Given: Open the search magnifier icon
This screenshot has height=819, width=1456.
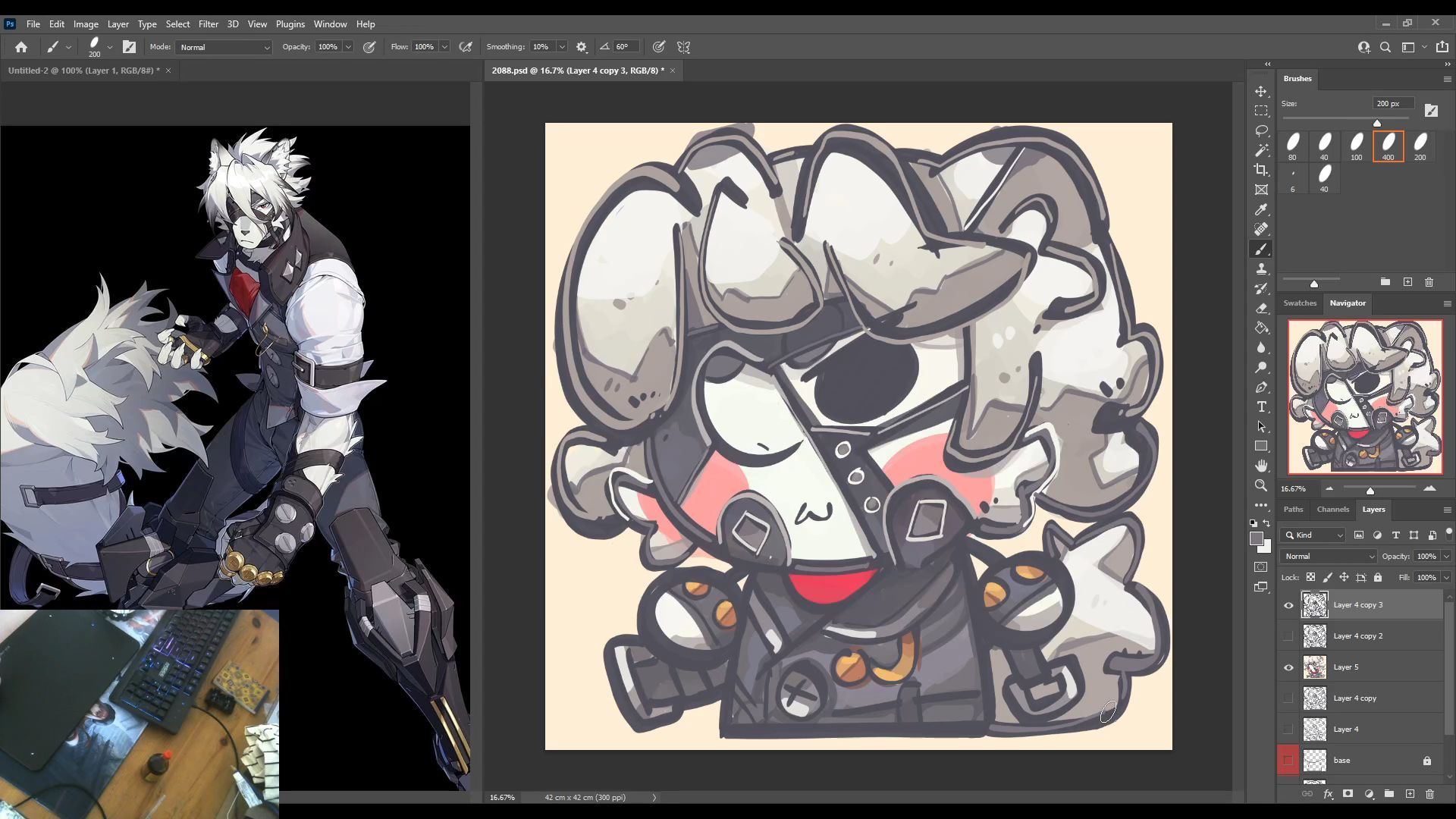Looking at the screenshot, I should (x=1385, y=47).
